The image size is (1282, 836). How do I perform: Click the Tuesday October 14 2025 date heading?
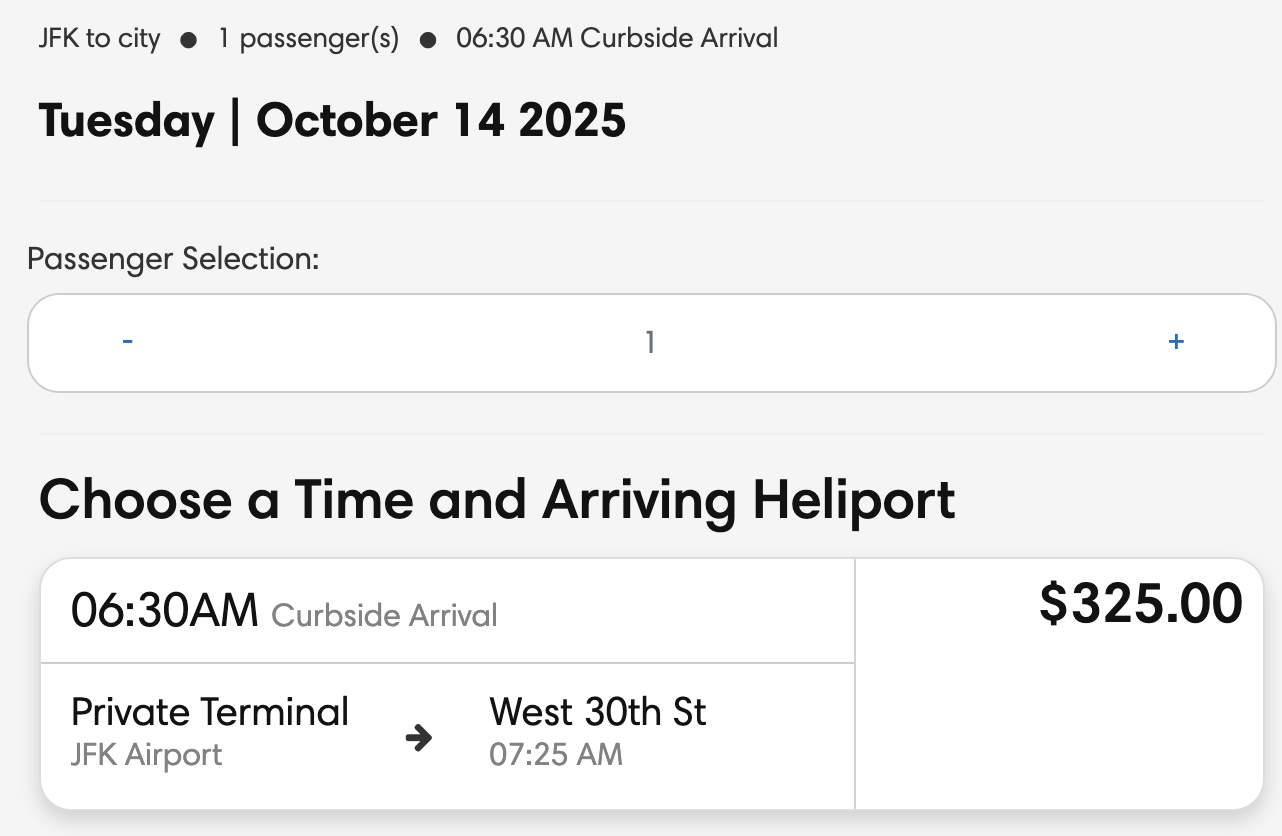point(332,121)
